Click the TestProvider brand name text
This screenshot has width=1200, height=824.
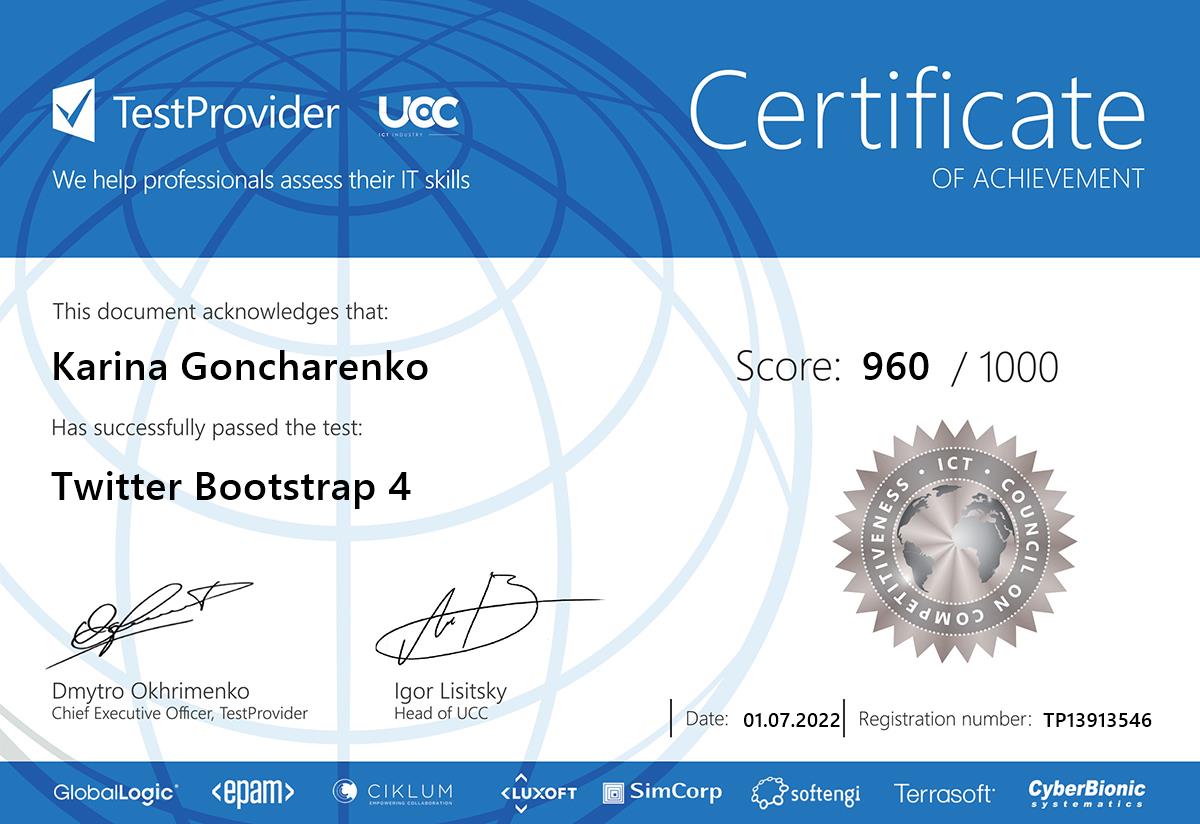tap(226, 114)
